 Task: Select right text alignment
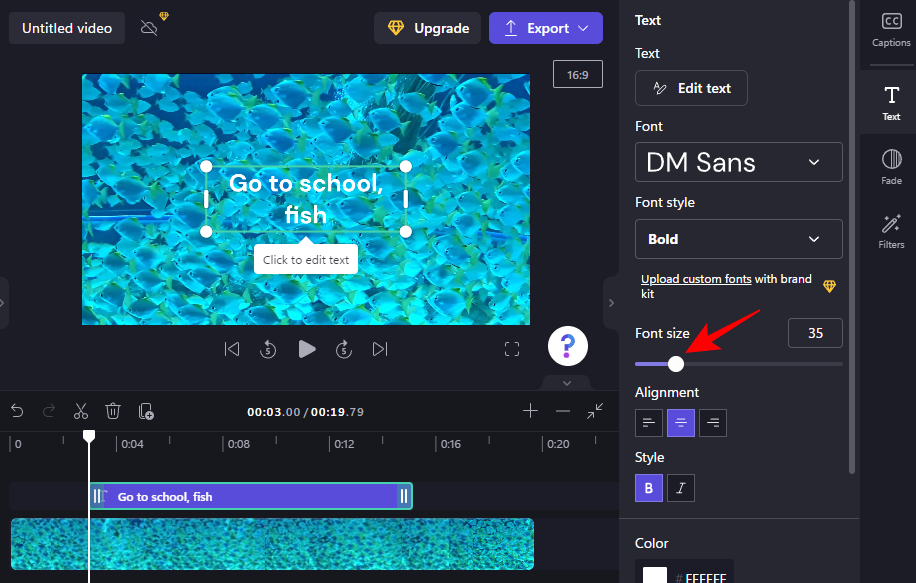tap(713, 423)
